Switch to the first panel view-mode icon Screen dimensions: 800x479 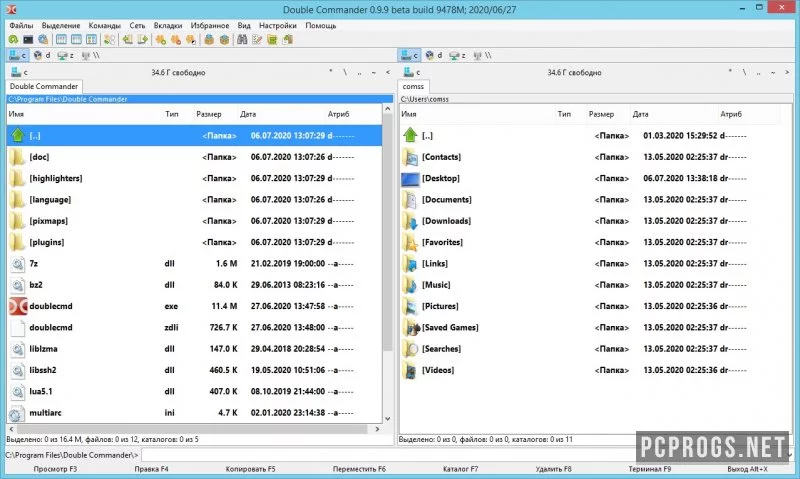61,40
